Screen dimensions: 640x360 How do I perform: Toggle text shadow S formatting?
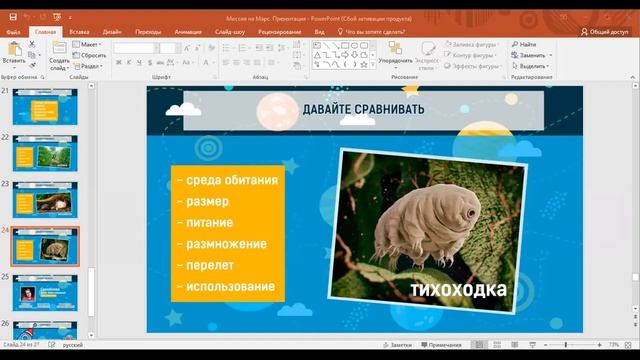pos(150,62)
